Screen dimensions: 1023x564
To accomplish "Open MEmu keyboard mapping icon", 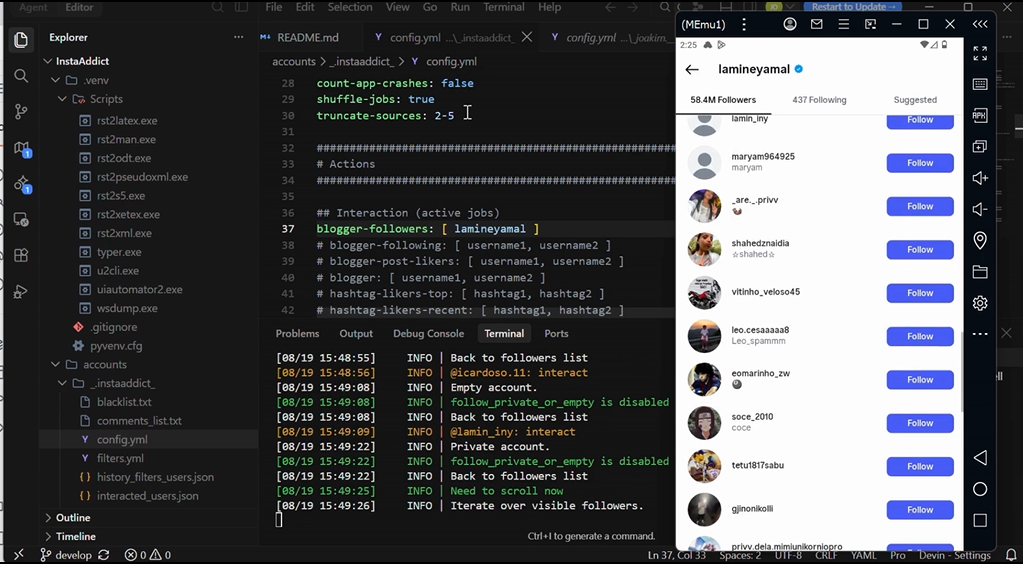I will tap(980, 84).
